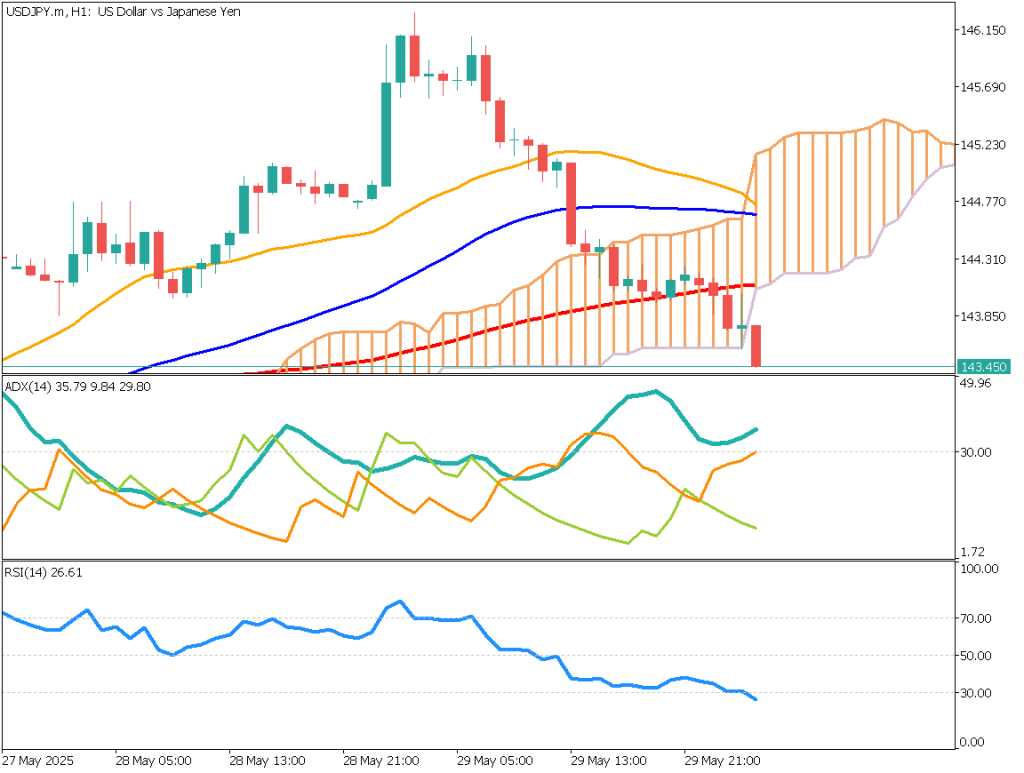
Task: Click the 145.690 price axis label
Action: point(982,88)
